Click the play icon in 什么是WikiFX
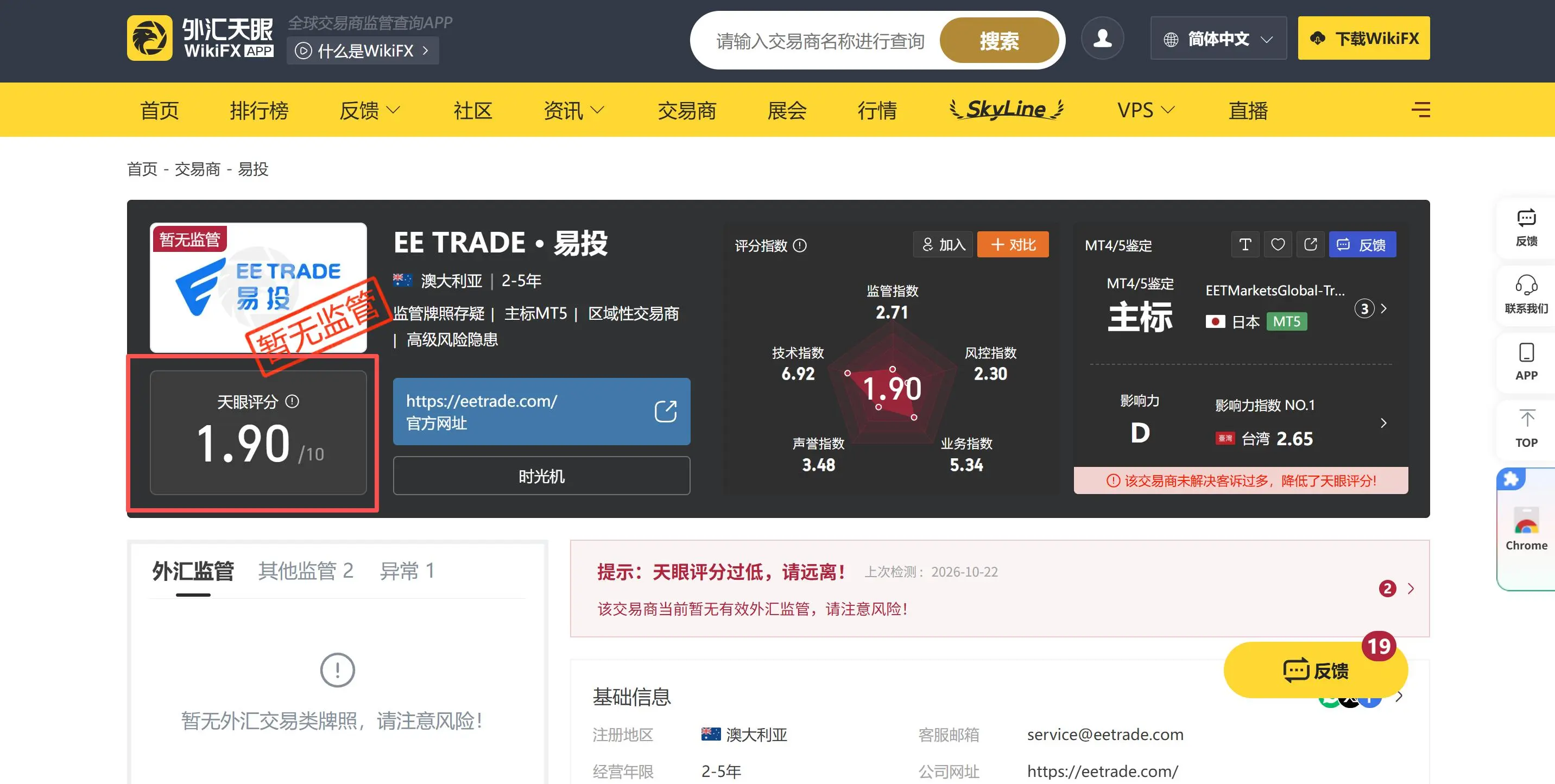Viewport: 1555px width, 784px height. [x=303, y=50]
